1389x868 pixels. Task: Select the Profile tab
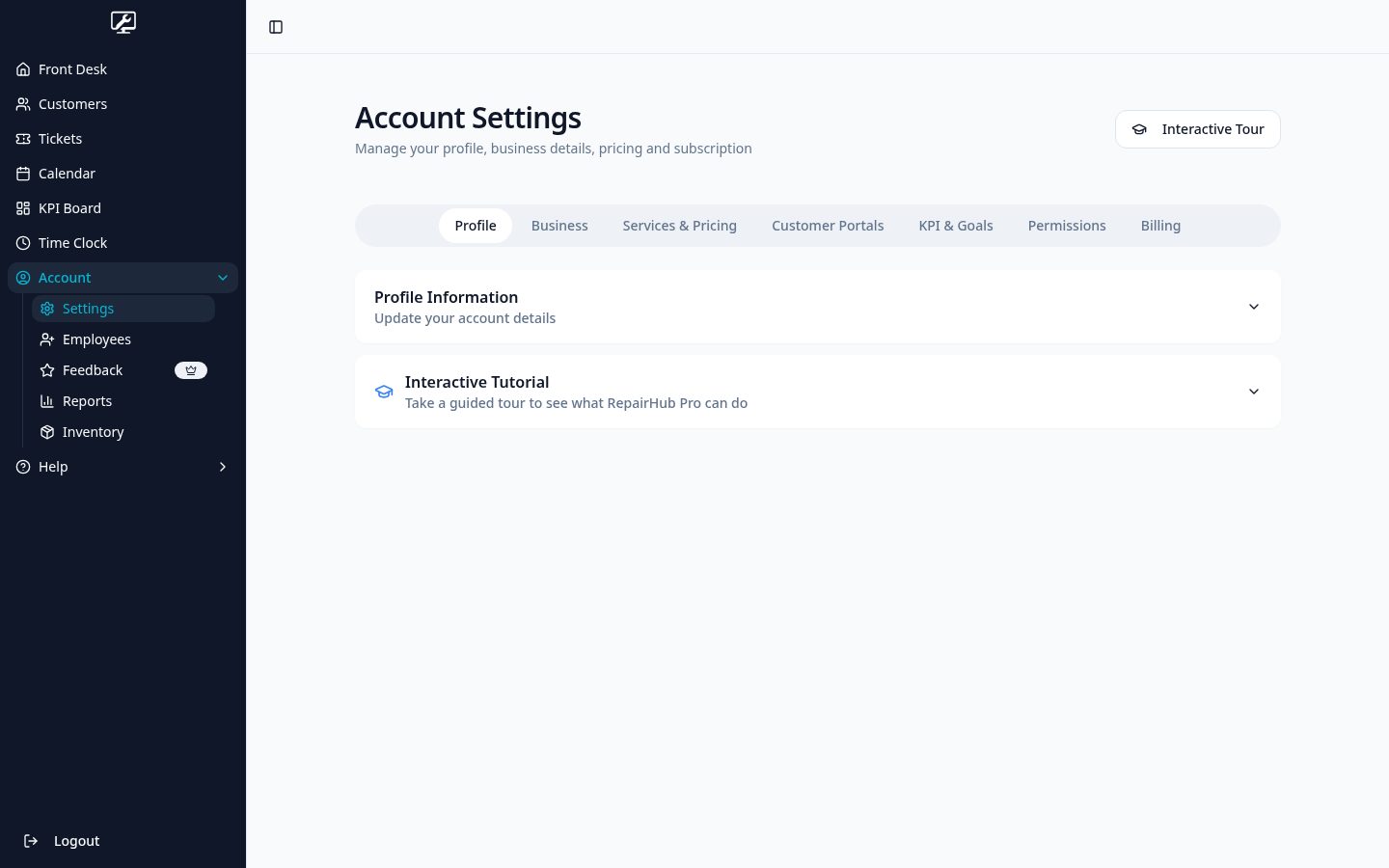click(476, 226)
